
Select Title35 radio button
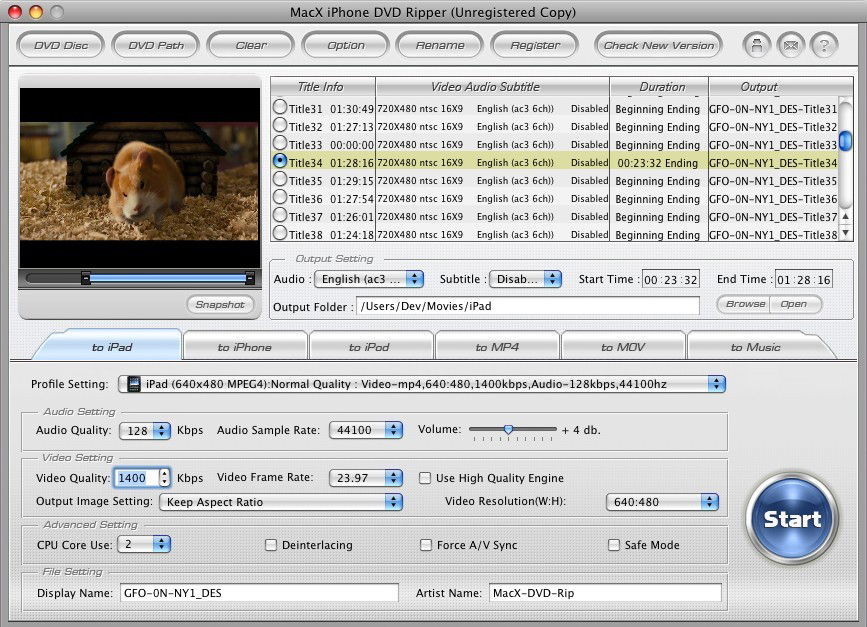pos(280,179)
